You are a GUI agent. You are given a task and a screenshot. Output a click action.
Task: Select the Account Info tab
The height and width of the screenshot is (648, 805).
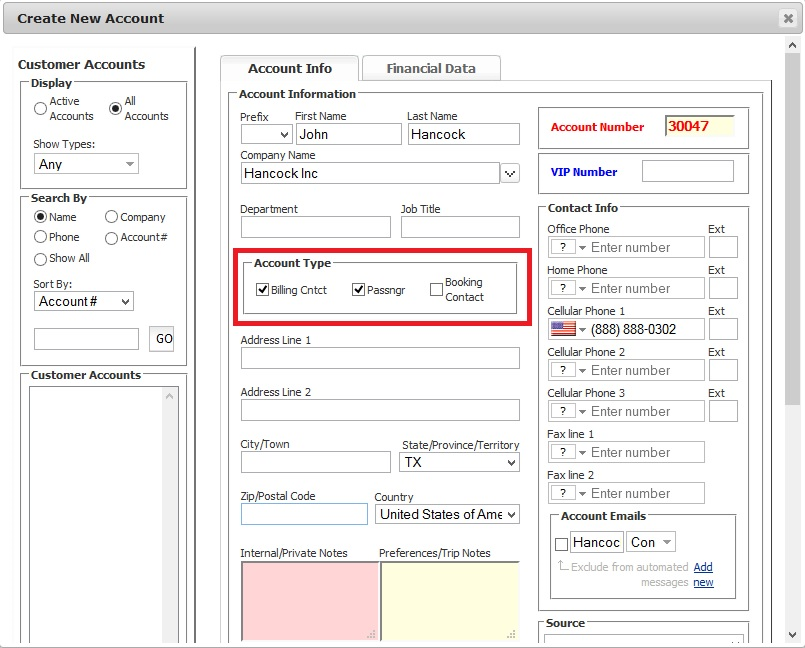coord(289,69)
